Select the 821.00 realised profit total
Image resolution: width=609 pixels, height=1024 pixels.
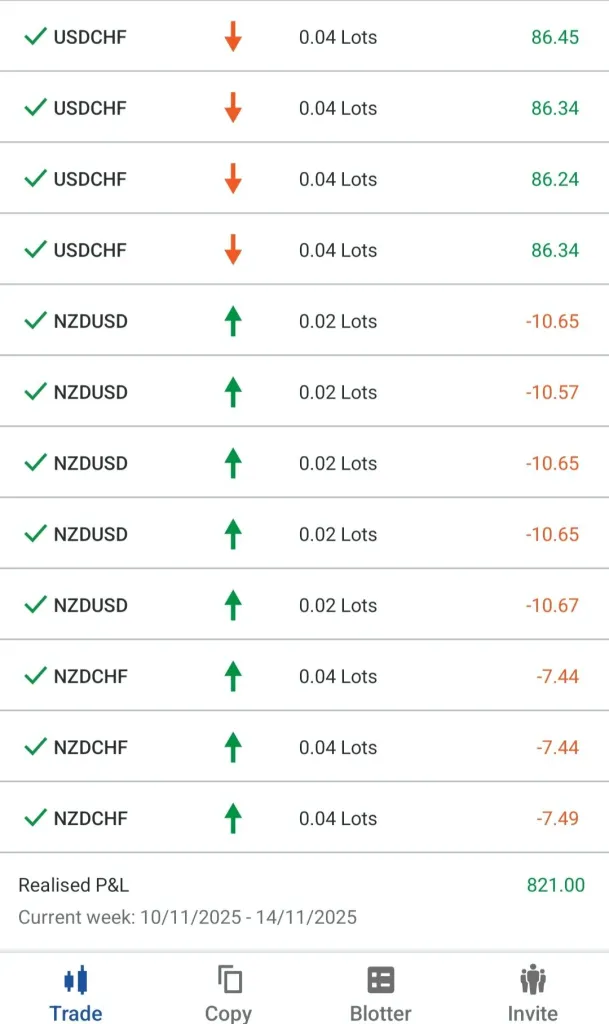[x=556, y=885]
